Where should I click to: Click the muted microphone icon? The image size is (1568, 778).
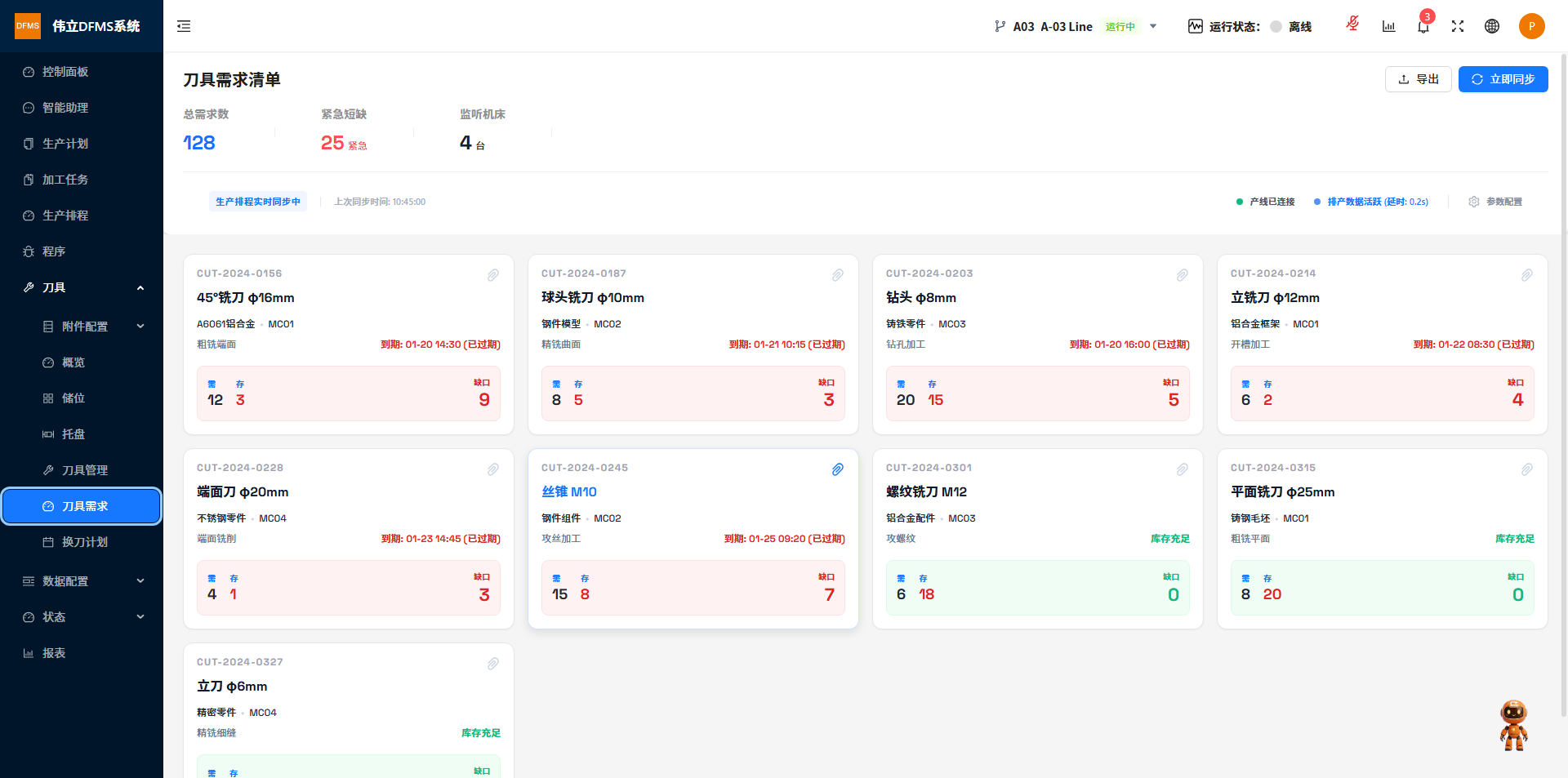click(x=1352, y=24)
